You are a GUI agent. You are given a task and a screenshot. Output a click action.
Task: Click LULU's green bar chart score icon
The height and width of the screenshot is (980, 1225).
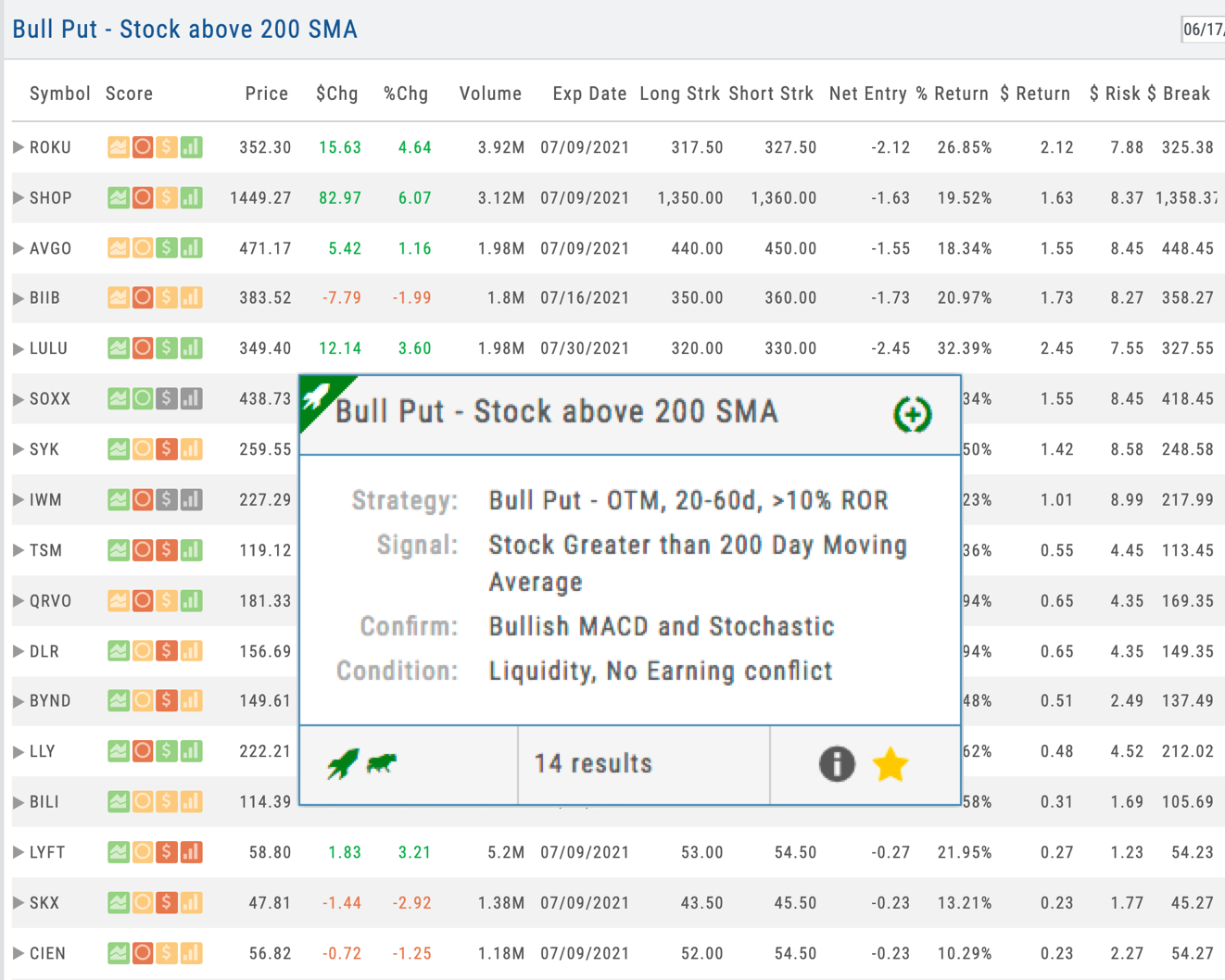click(x=191, y=348)
